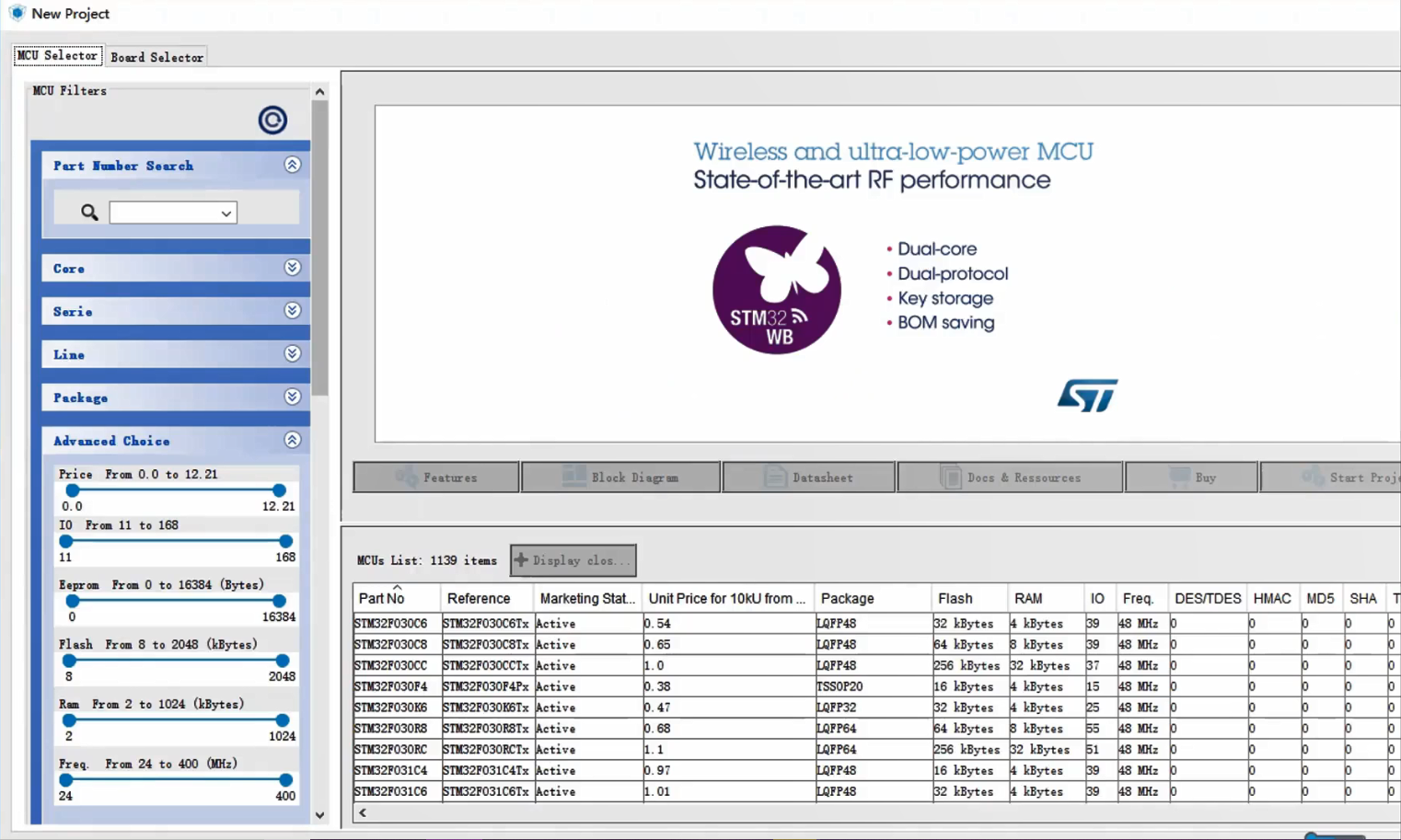Select the STM32F030RC row

coord(876,750)
